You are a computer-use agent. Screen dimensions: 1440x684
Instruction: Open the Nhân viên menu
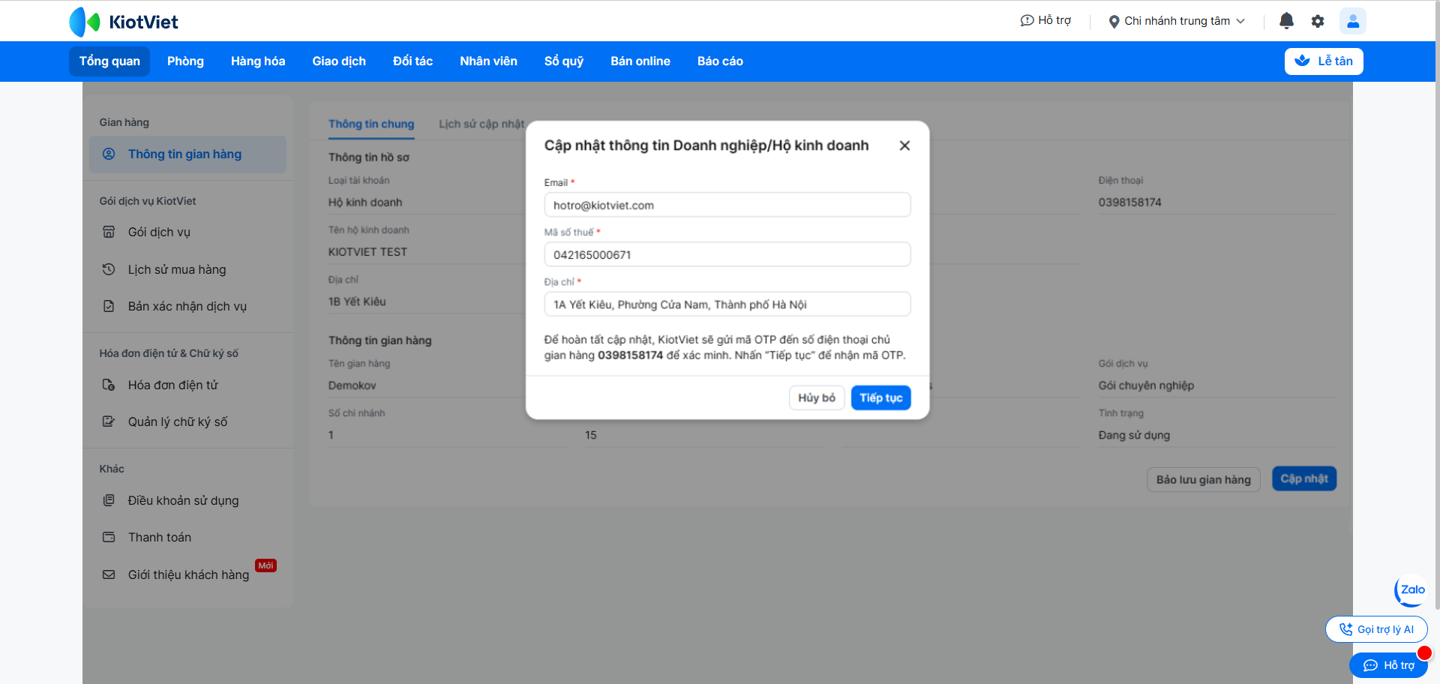[x=489, y=61]
